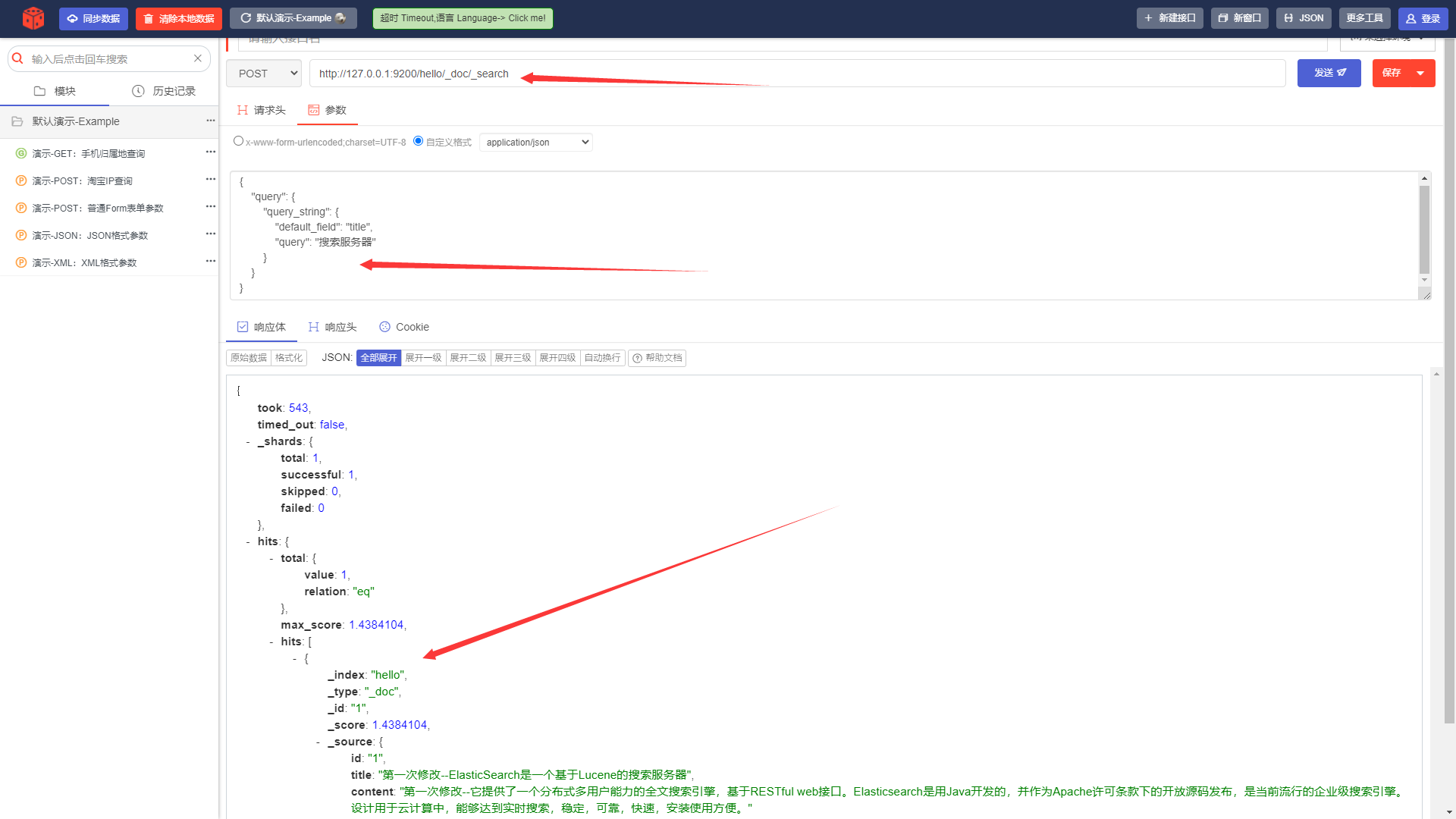The height and width of the screenshot is (819, 1456).
Task: Click the search magnifier icon in sidebar
Action: [17, 58]
